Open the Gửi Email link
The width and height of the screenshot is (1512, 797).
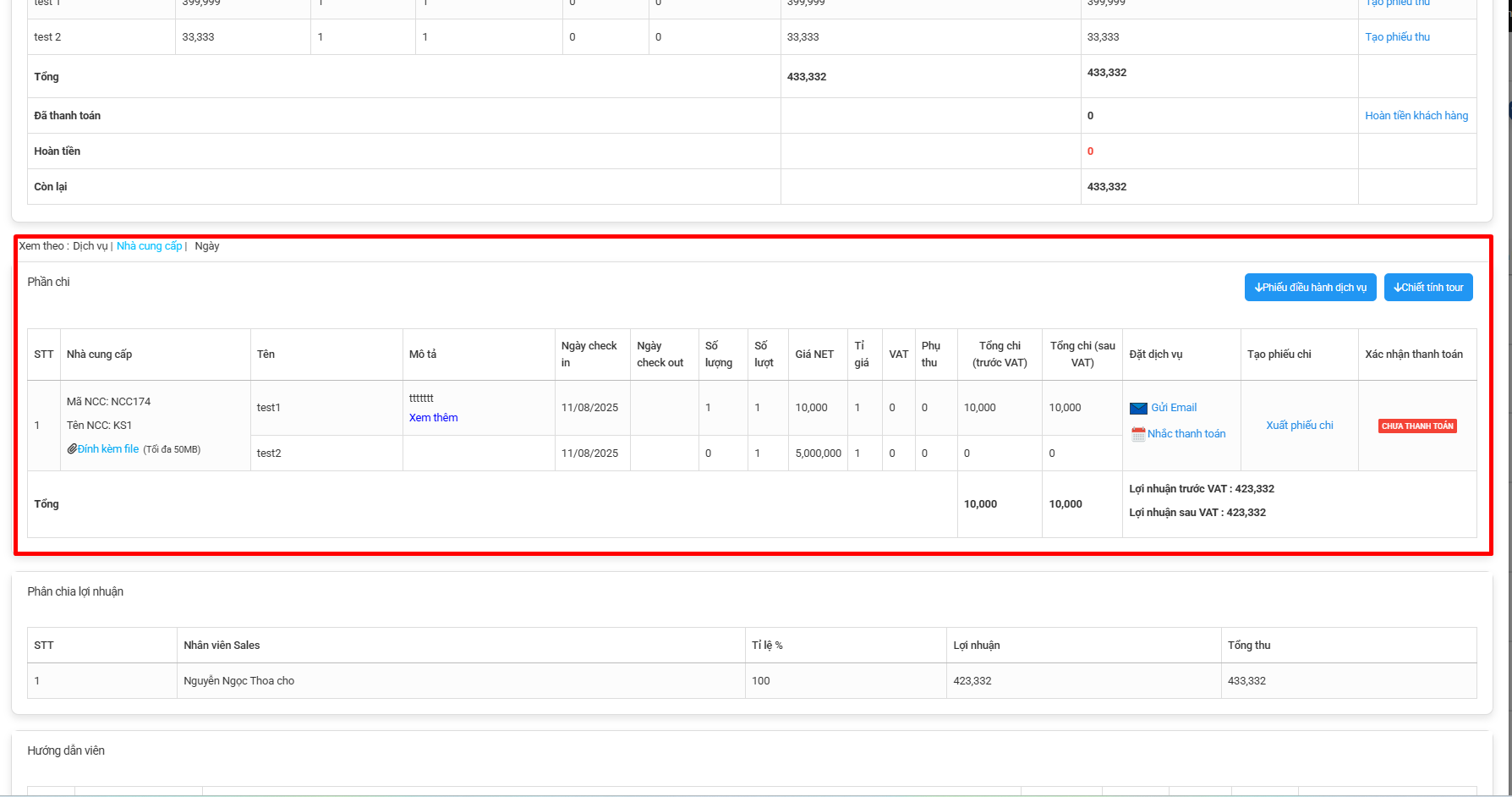point(1174,408)
